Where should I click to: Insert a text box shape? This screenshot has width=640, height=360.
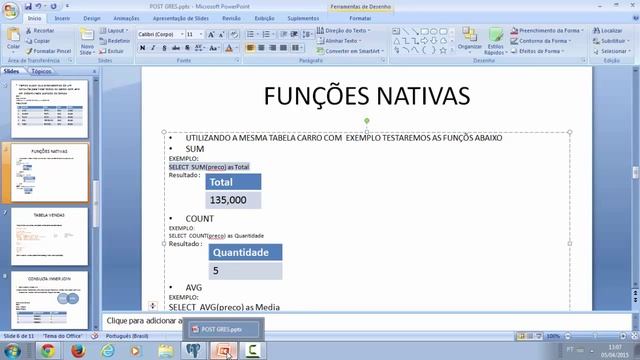pyautogui.click(x=396, y=31)
